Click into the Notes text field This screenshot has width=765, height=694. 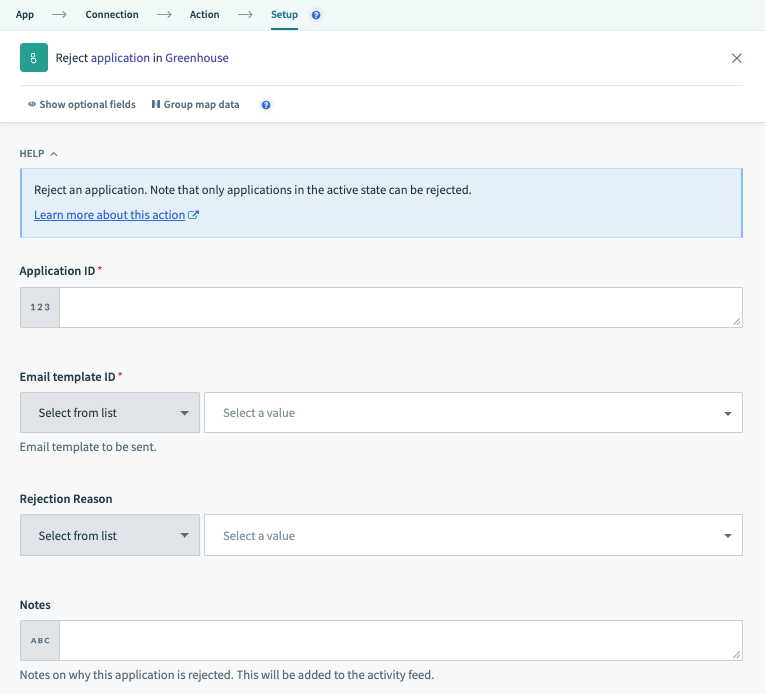[400, 640]
